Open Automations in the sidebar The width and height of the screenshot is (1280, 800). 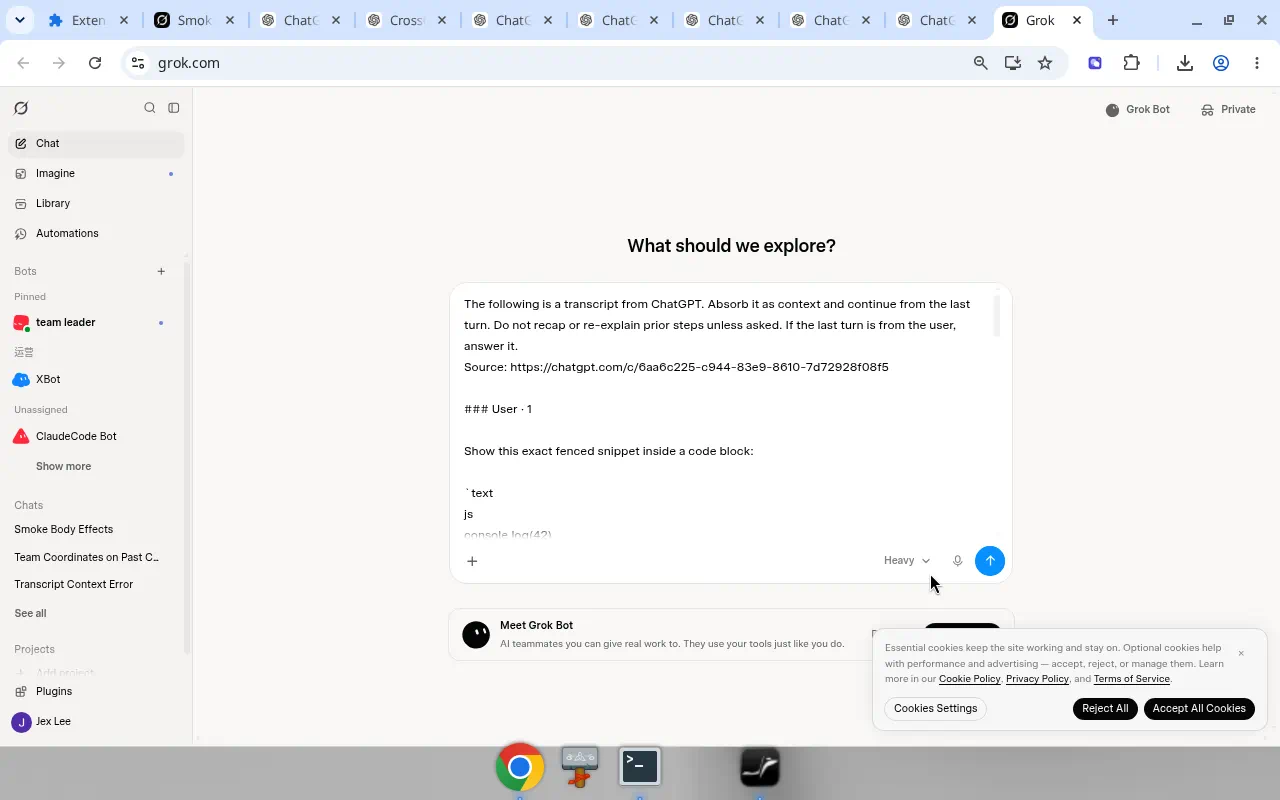96,233
